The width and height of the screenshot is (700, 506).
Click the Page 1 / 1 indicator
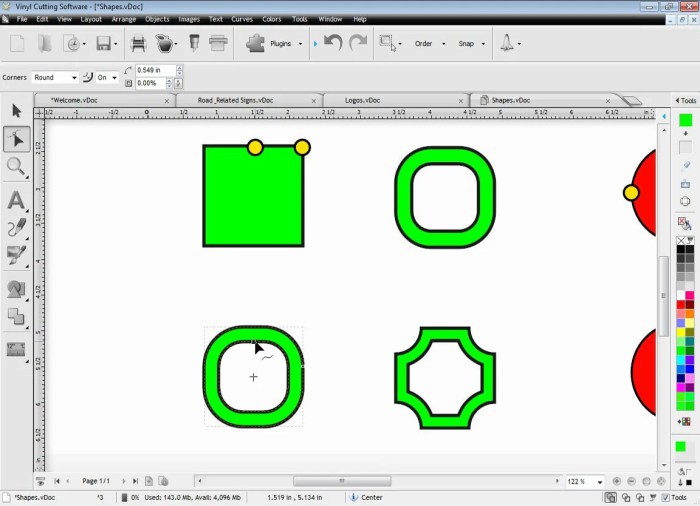[96, 481]
